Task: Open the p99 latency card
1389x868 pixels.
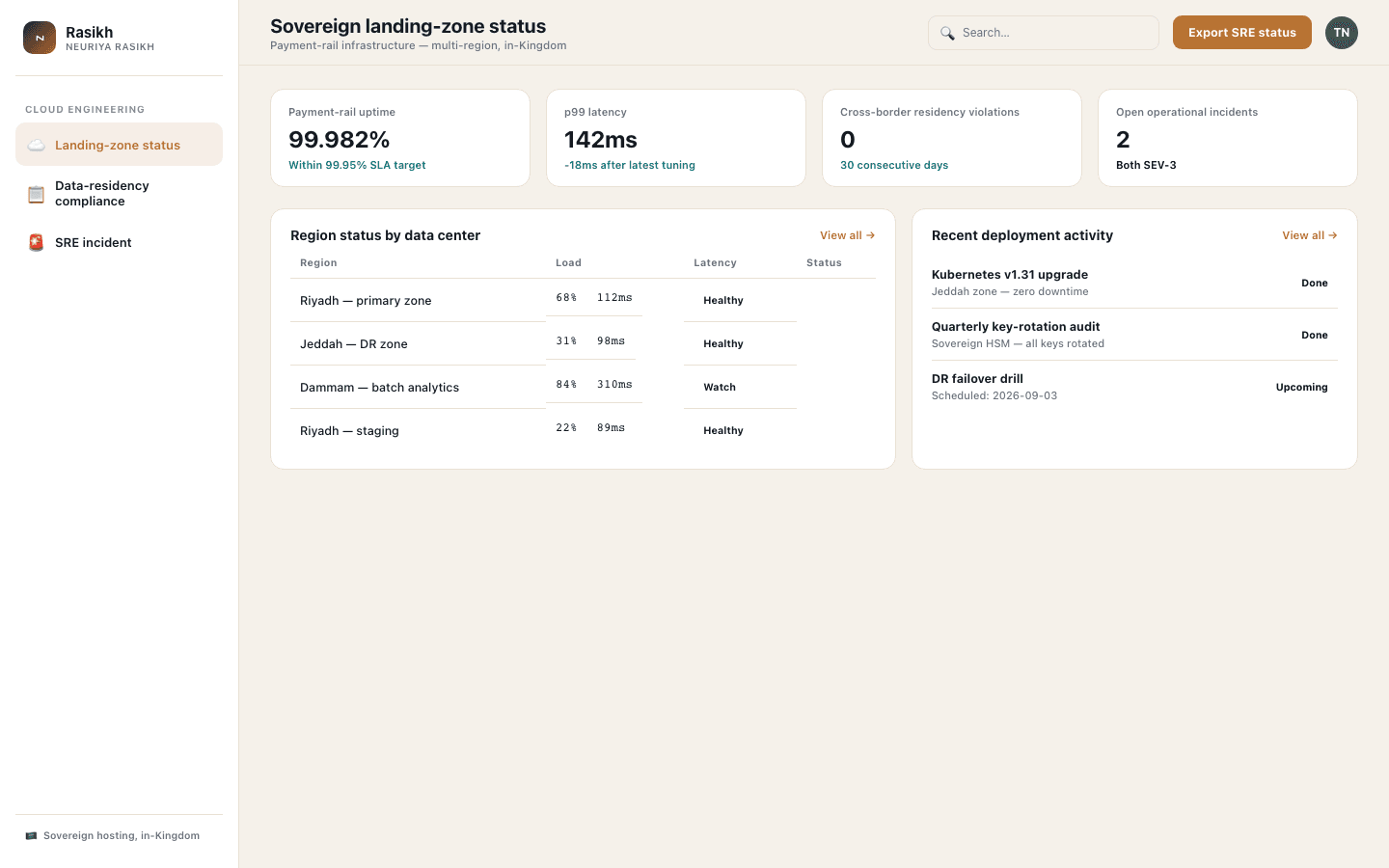Action: (676, 138)
